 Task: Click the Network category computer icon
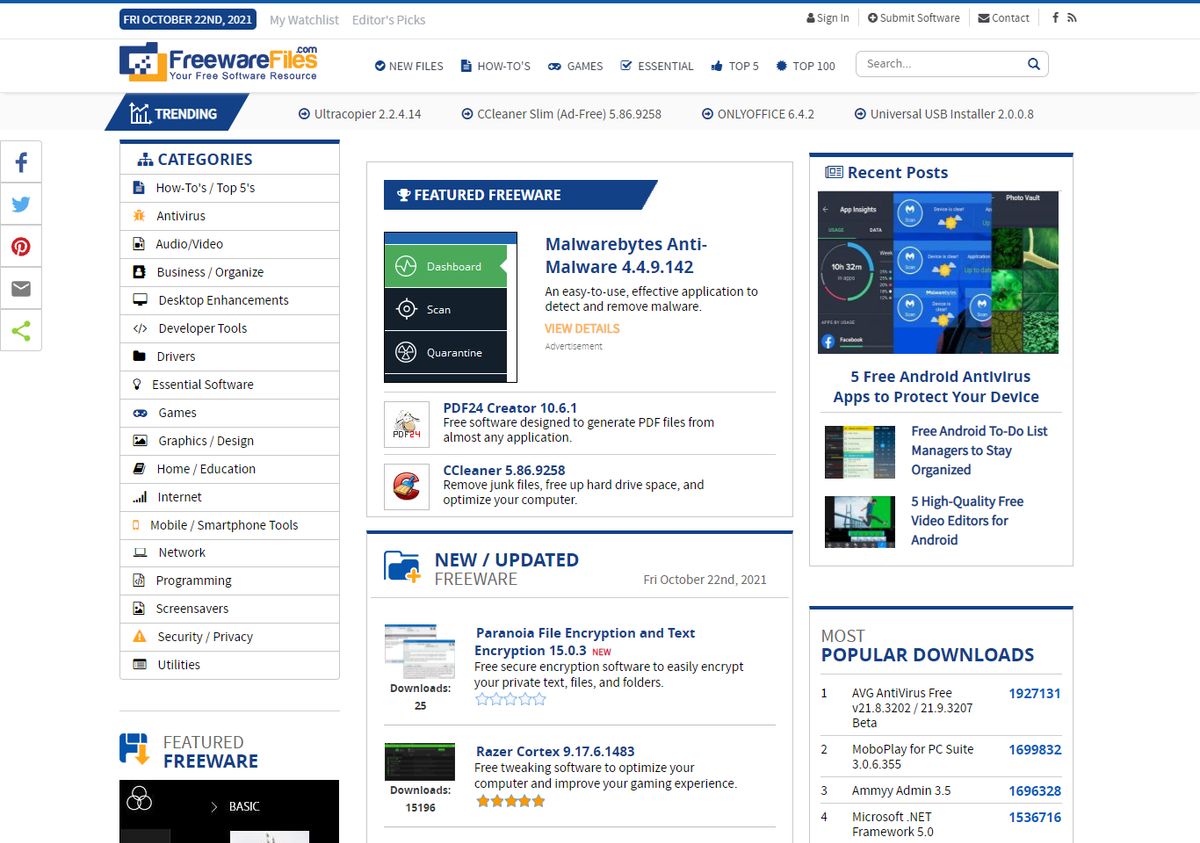click(140, 553)
